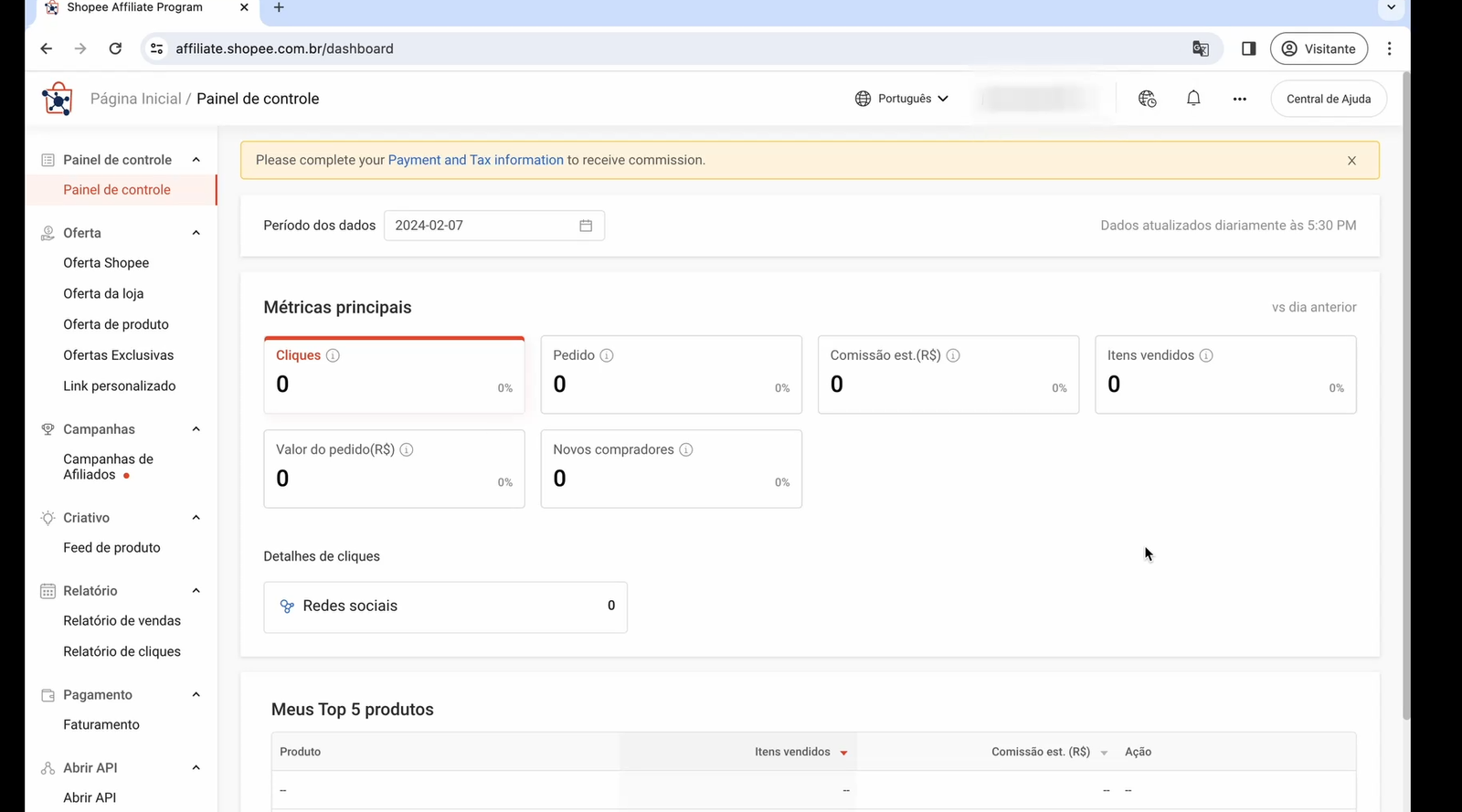Click the globe with clock icon
1462x812 pixels.
[x=1148, y=99]
